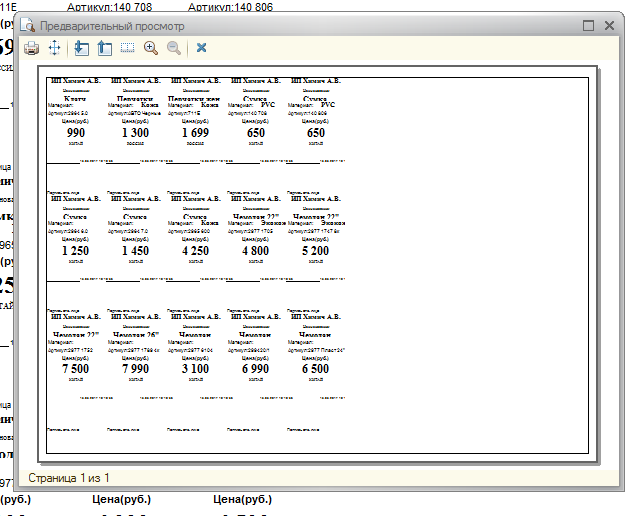Select the 5 200 suitcase price tag
The image size is (638, 516).
(315, 251)
